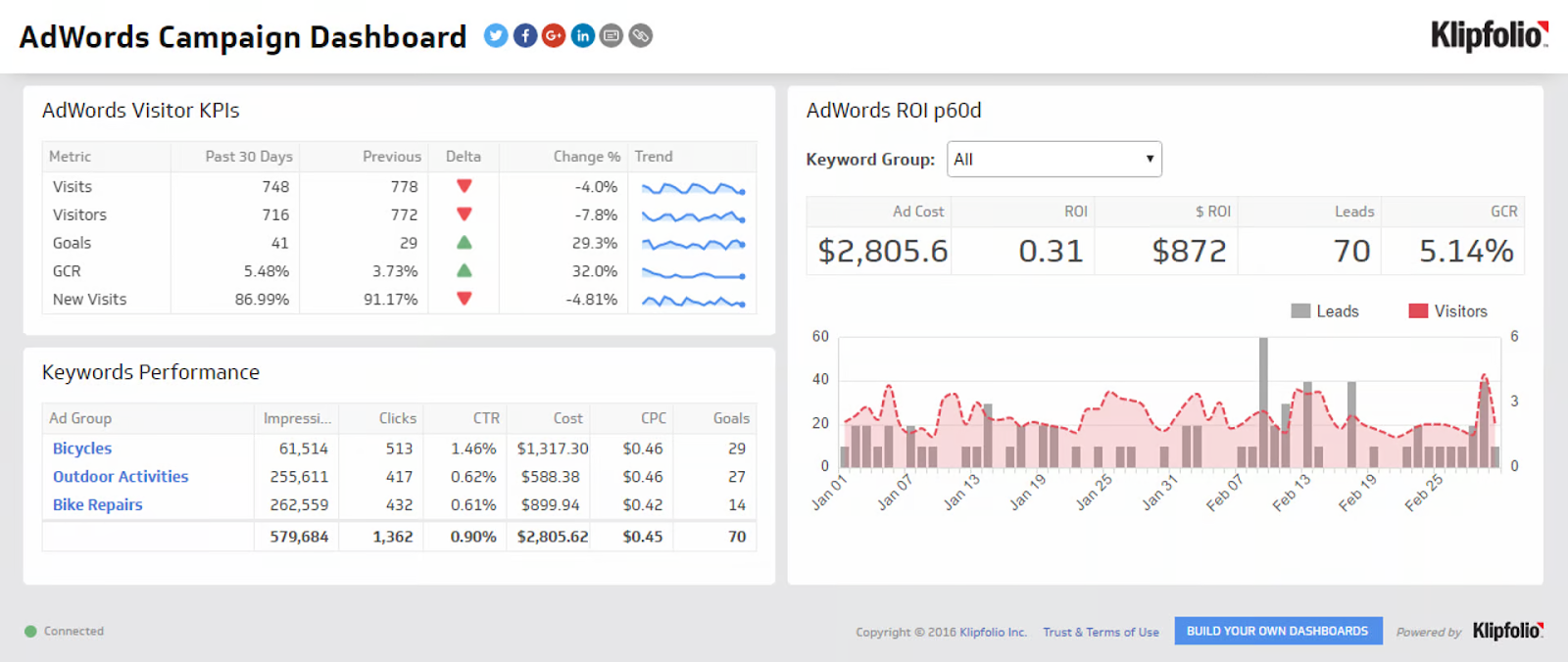1568x662 pixels.
Task: Click the Keywords Performance title
Action: tap(151, 372)
